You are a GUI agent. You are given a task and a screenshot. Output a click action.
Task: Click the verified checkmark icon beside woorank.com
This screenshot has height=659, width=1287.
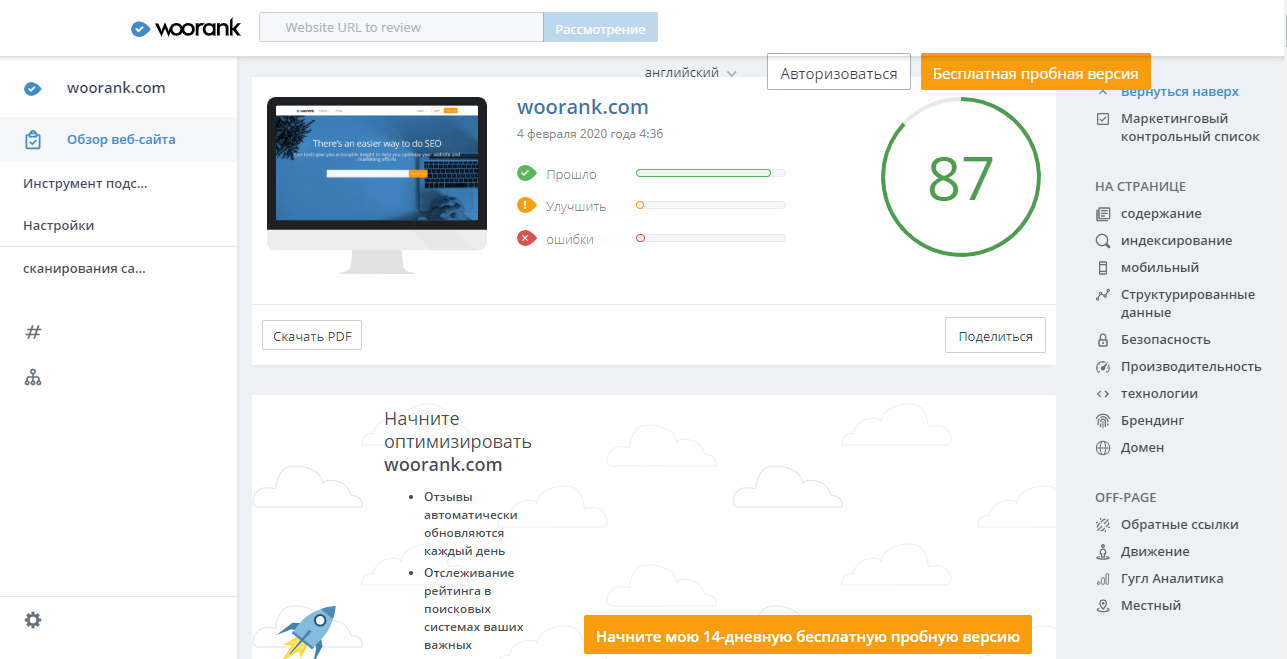[32, 88]
